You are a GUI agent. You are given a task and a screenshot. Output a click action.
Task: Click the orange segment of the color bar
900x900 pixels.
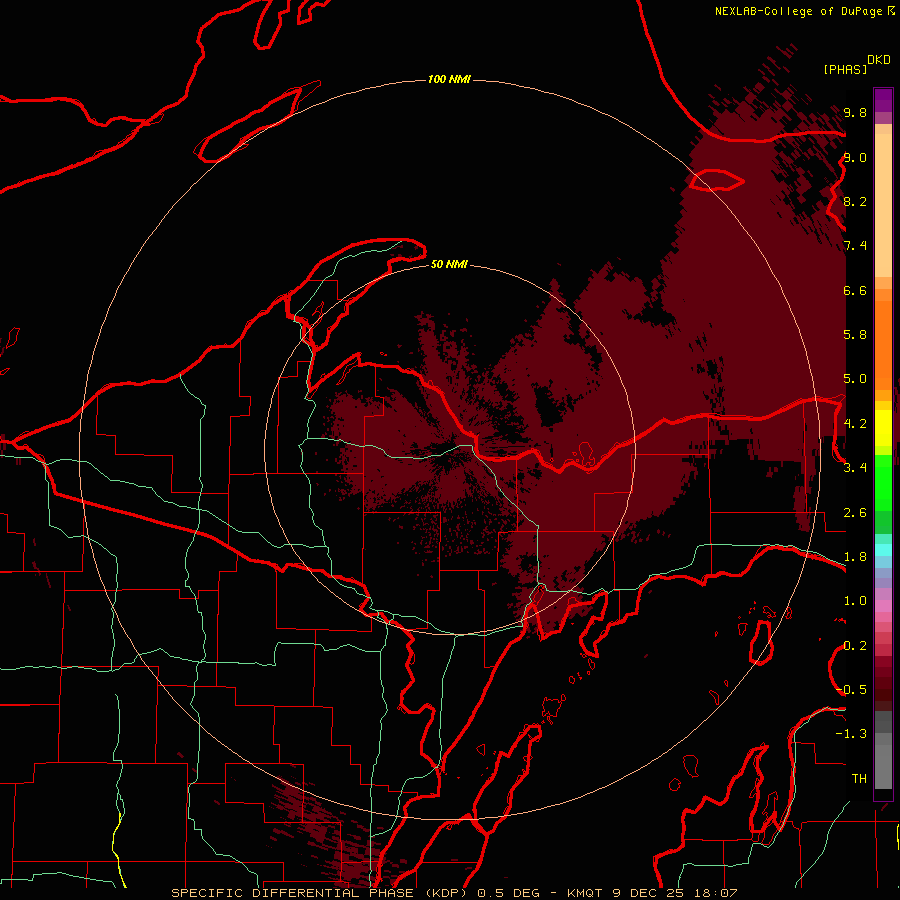[x=883, y=344]
